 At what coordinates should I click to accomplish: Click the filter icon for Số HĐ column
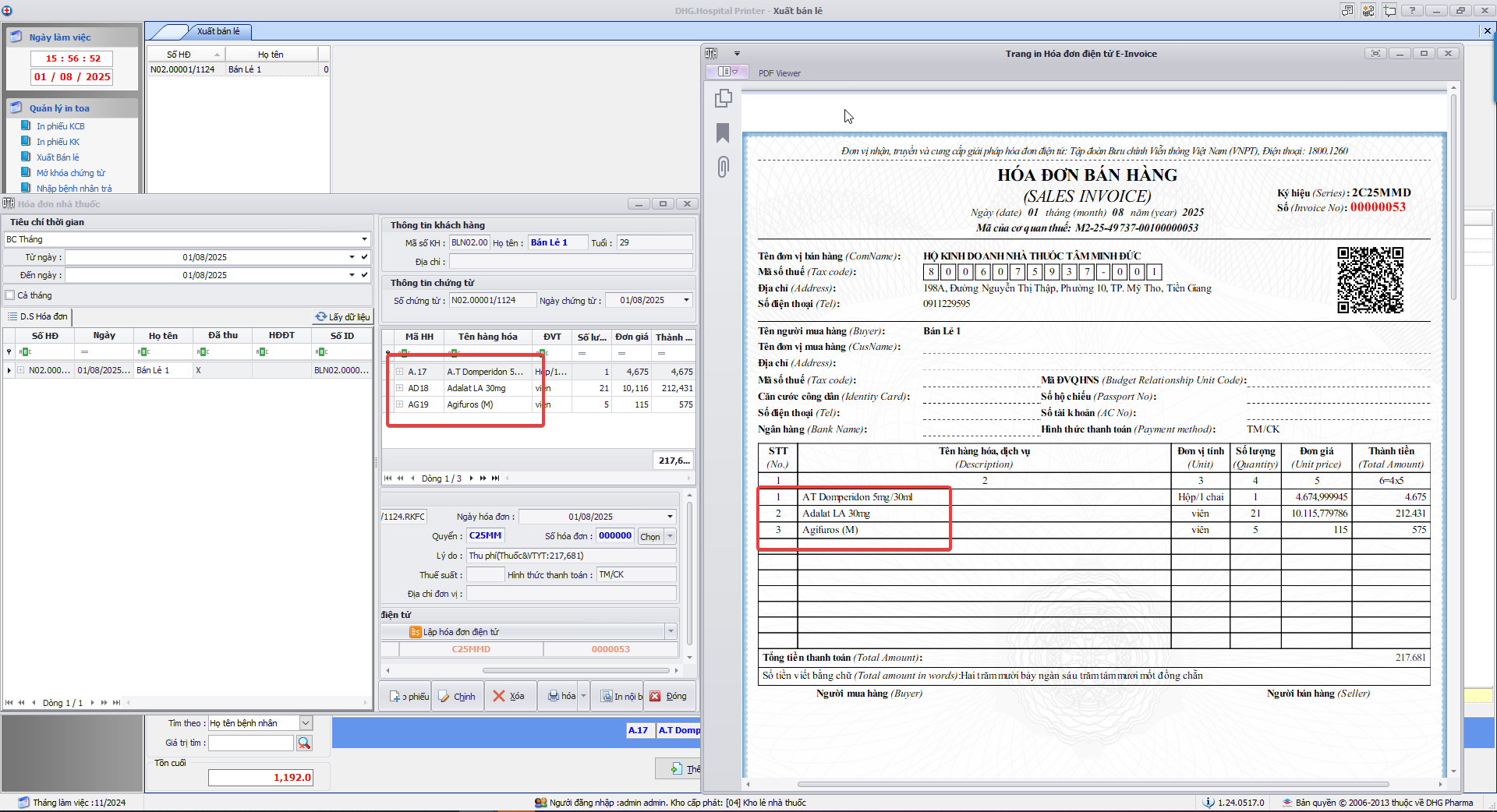(x=25, y=352)
